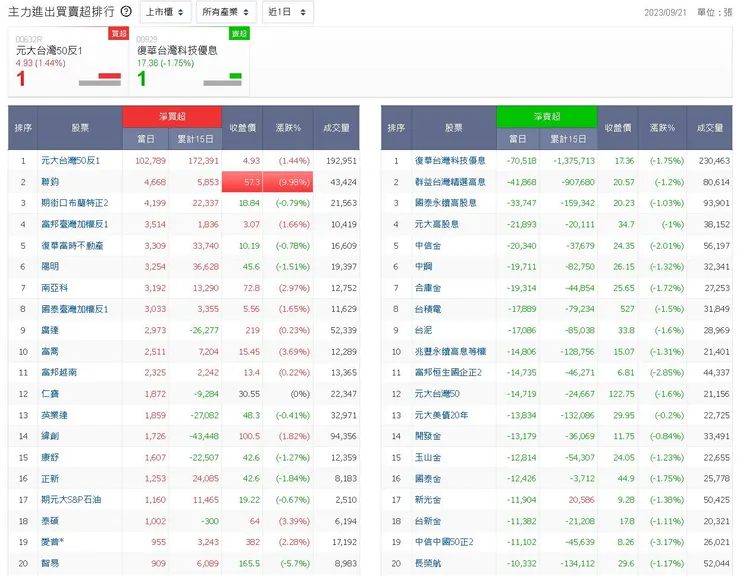Click 收盤價 header in net buy table
This screenshot has height=576, width=740.
[x=242, y=128]
